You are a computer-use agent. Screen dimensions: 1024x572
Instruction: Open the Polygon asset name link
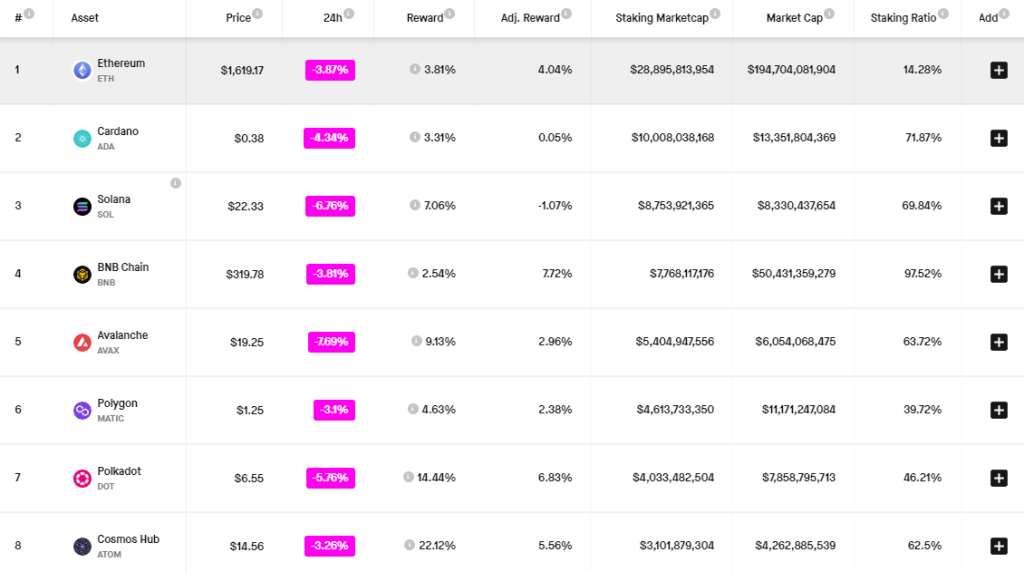pos(117,403)
